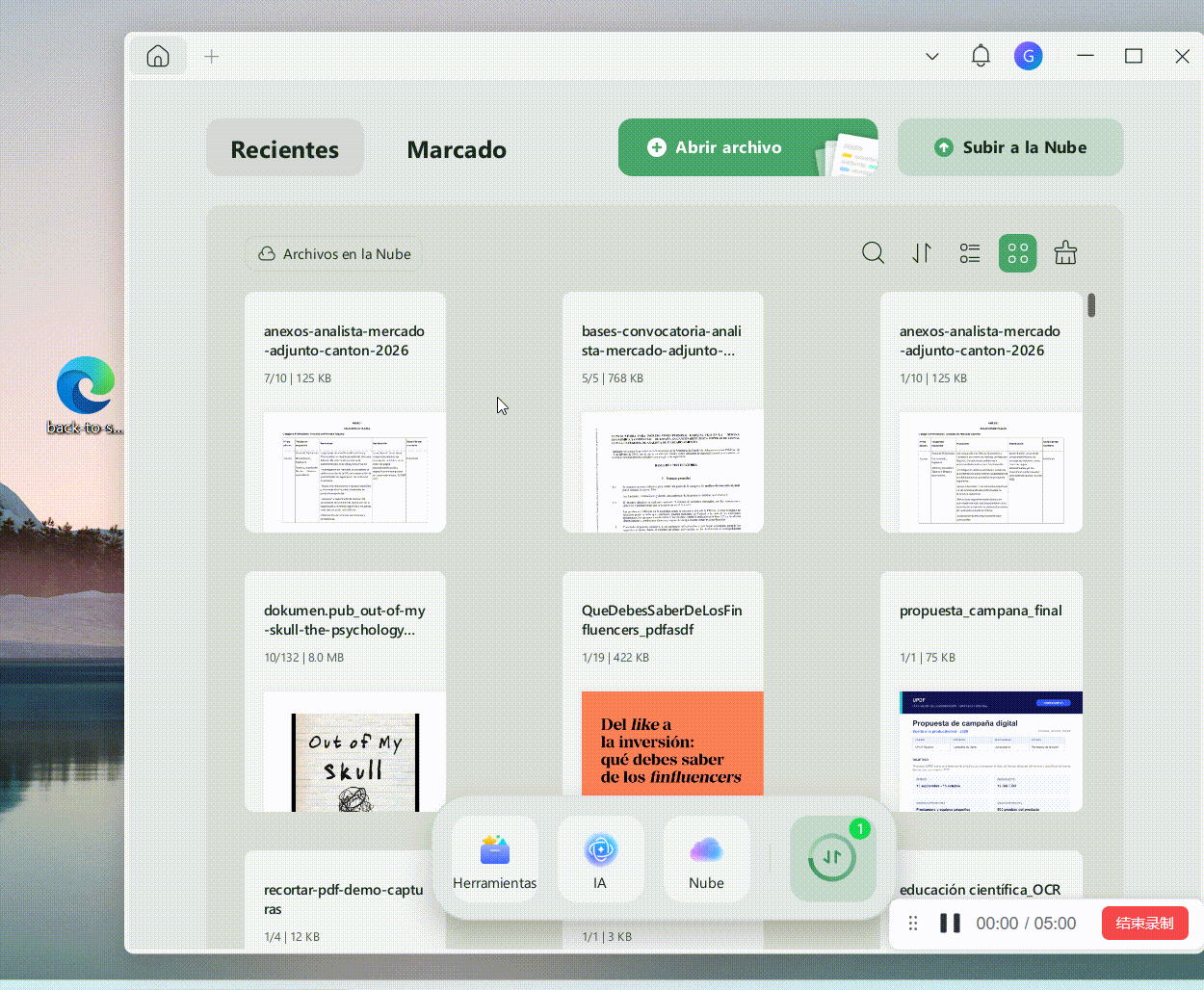The height and width of the screenshot is (990, 1204).
Task: Expand the title bar dropdown chevron
Action: pyautogui.click(x=931, y=56)
